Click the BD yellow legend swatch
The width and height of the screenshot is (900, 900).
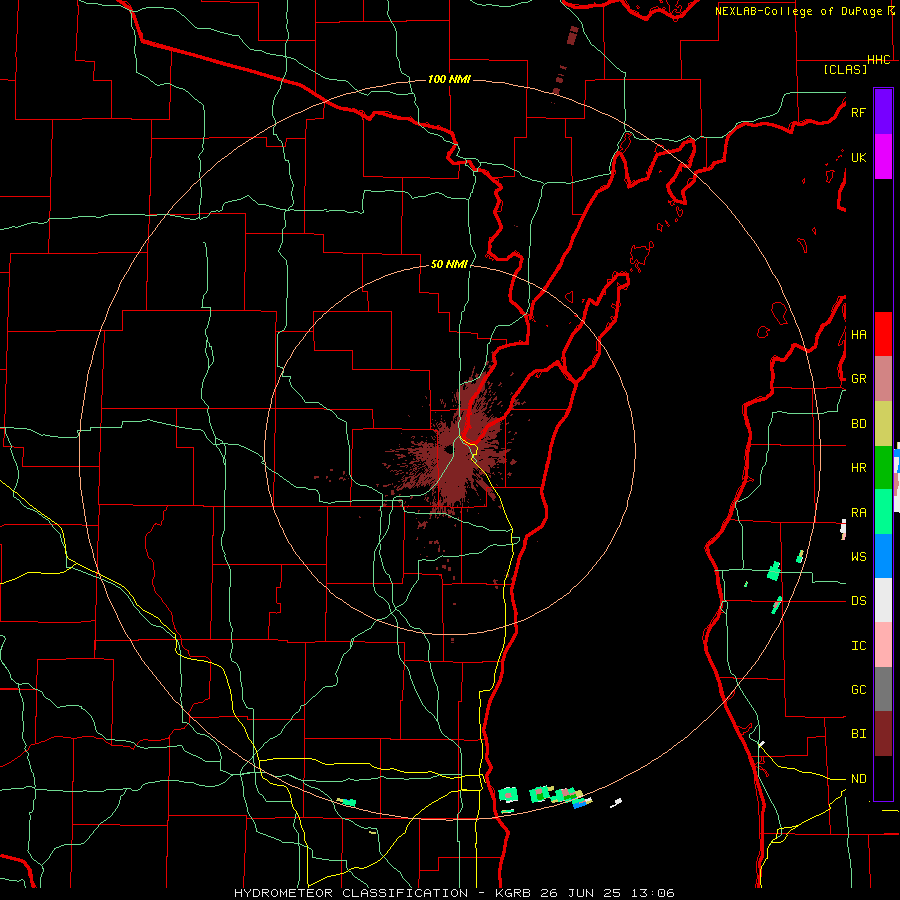883,424
